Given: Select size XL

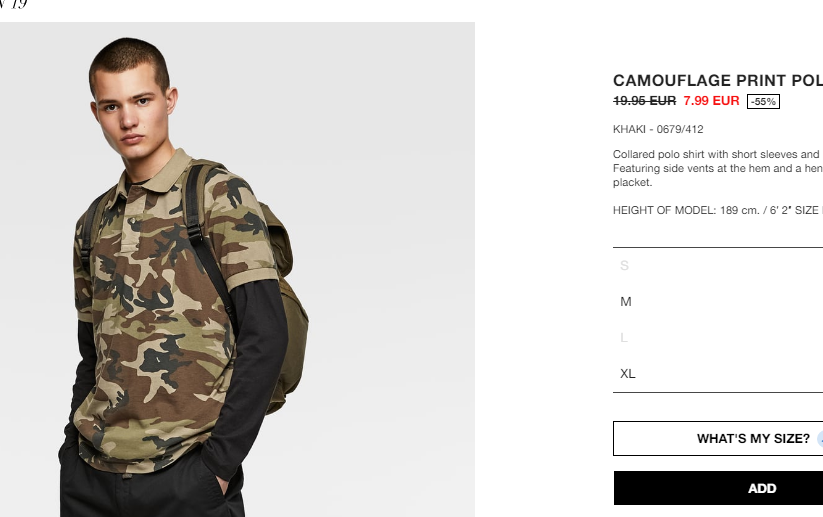Looking at the screenshot, I should (718, 374).
